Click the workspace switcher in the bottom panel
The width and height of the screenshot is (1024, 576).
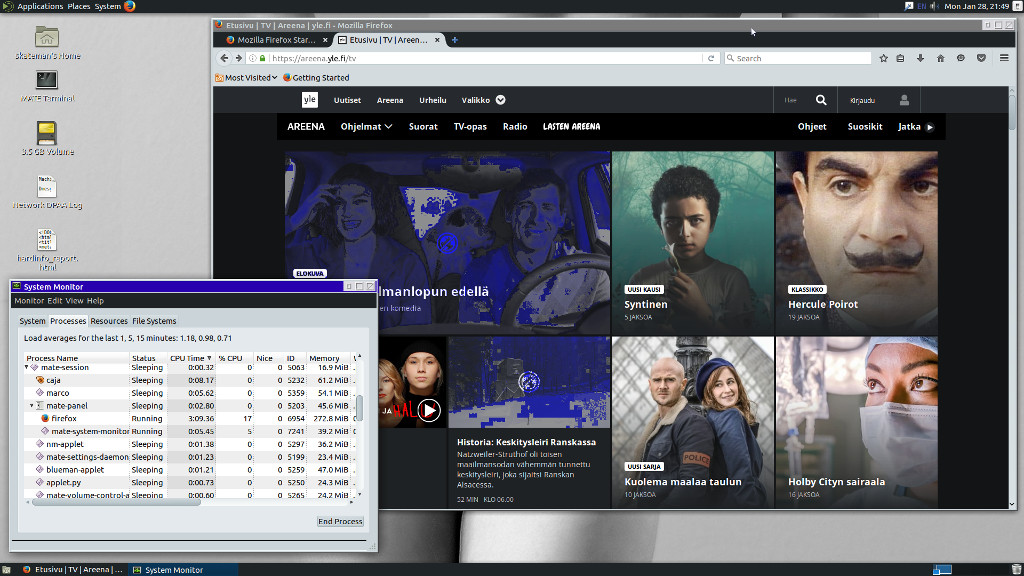[x=942, y=569]
